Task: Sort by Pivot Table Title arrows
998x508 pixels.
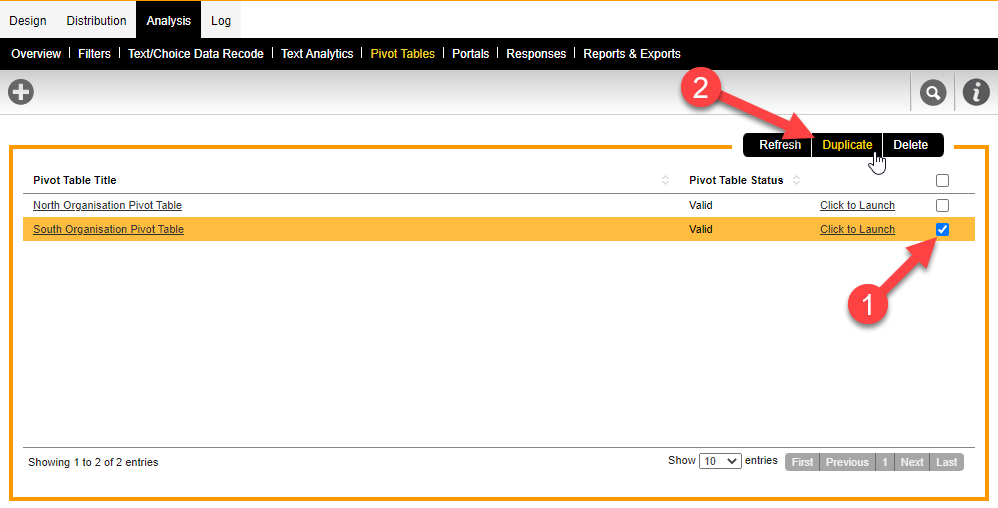Action: 665,180
